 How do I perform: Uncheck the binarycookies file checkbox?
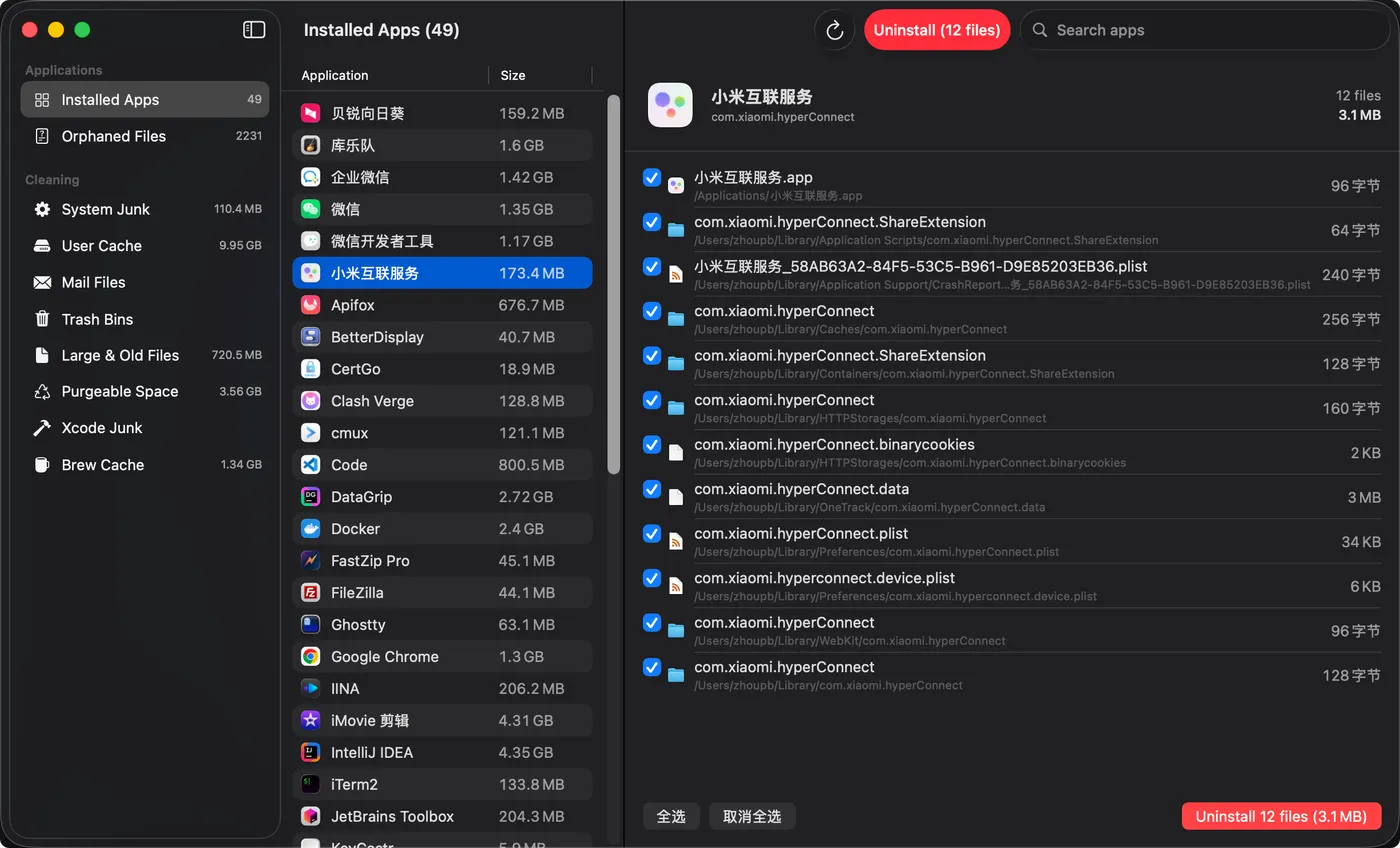[x=652, y=445]
